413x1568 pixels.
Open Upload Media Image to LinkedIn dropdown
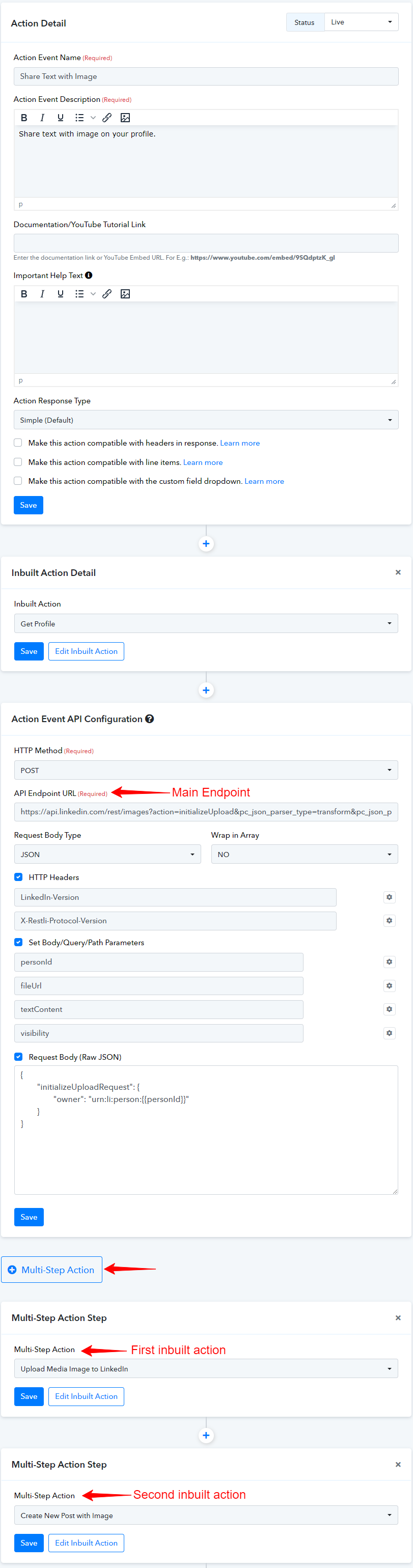pyautogui.click(x=206, y=1369)
